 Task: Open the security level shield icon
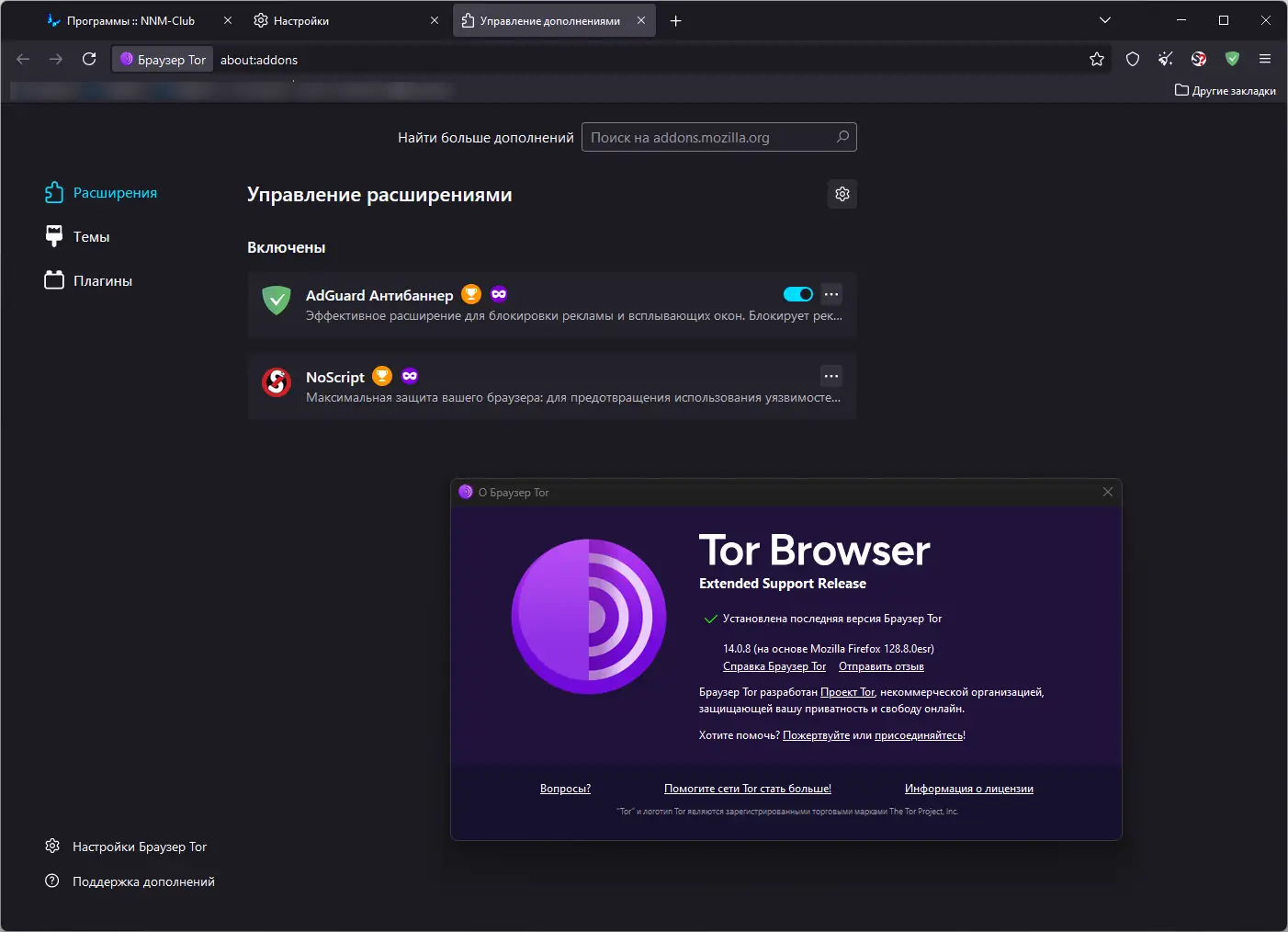(1133, 59)
